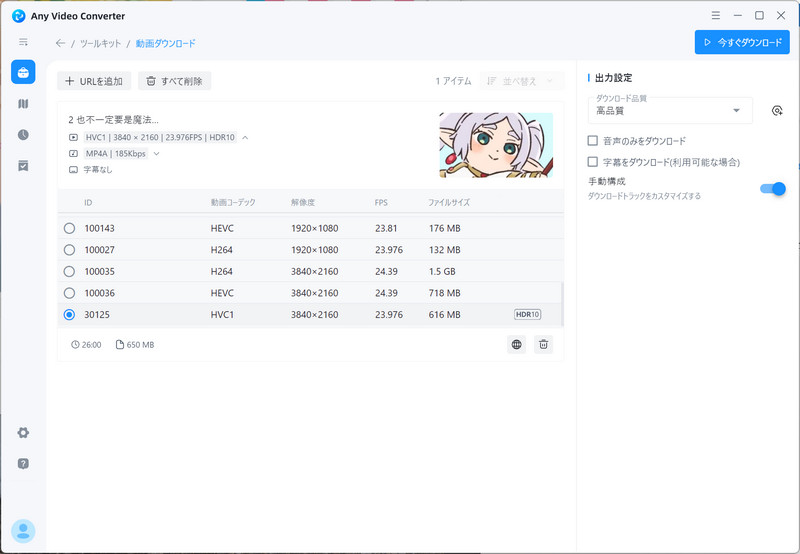
Task: Select the radio button for ID 100036
Action: pyautogui.click(x=69, y=293)
